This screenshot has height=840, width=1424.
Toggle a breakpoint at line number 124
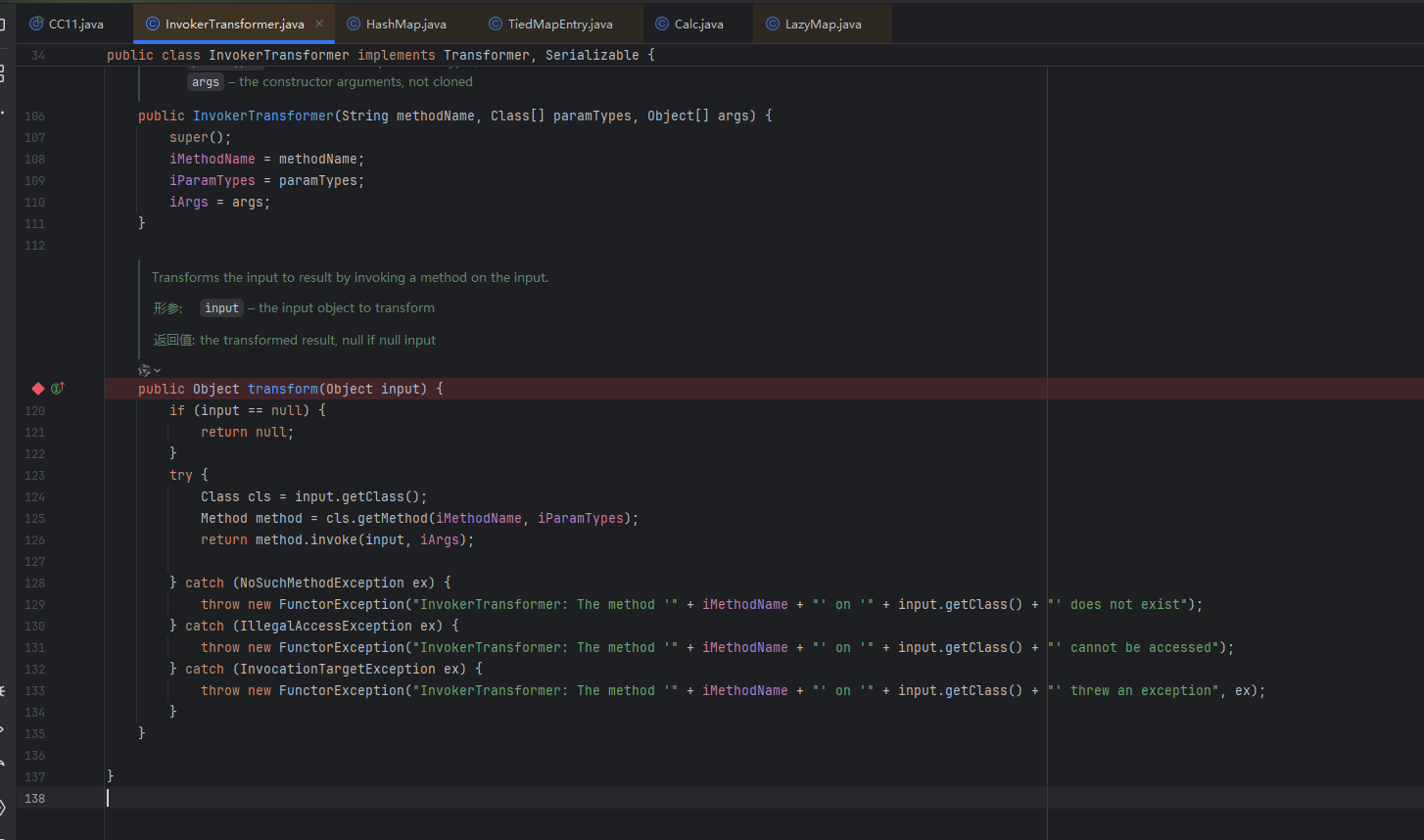(x=35, y=496)
